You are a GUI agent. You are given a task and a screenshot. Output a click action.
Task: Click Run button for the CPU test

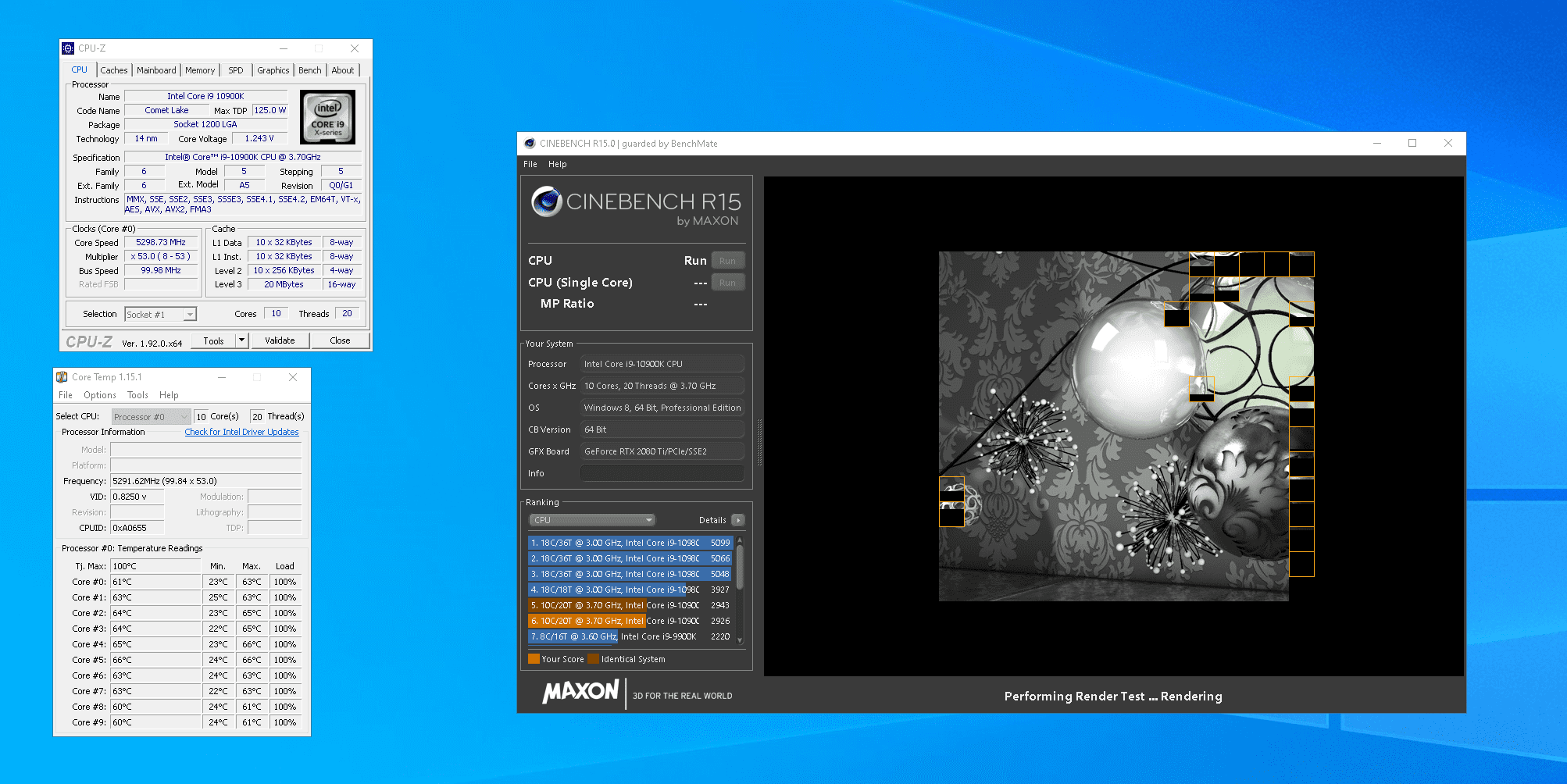tap(727, 261)
